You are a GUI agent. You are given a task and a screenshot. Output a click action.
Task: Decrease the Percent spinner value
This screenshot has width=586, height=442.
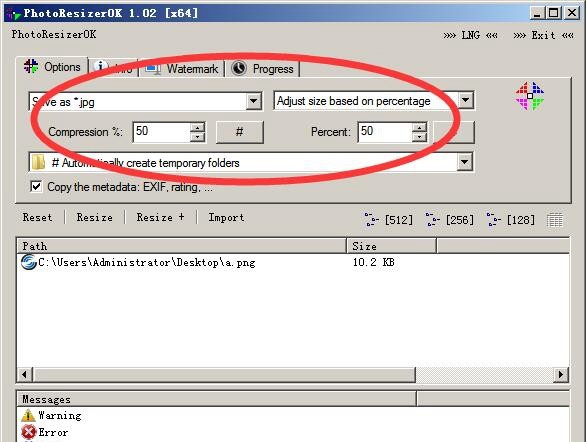tap(419, 137)
